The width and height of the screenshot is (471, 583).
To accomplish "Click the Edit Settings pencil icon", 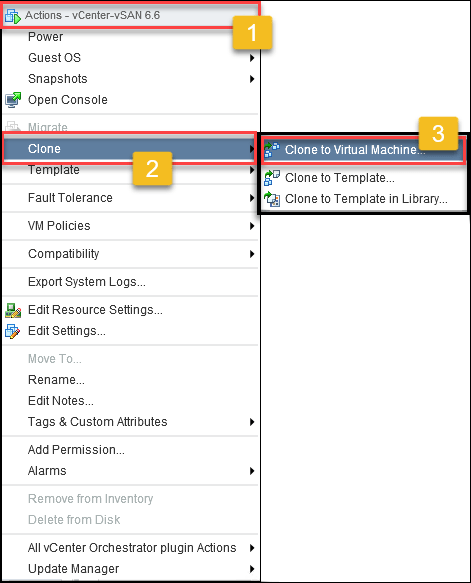I will point(13,331).
